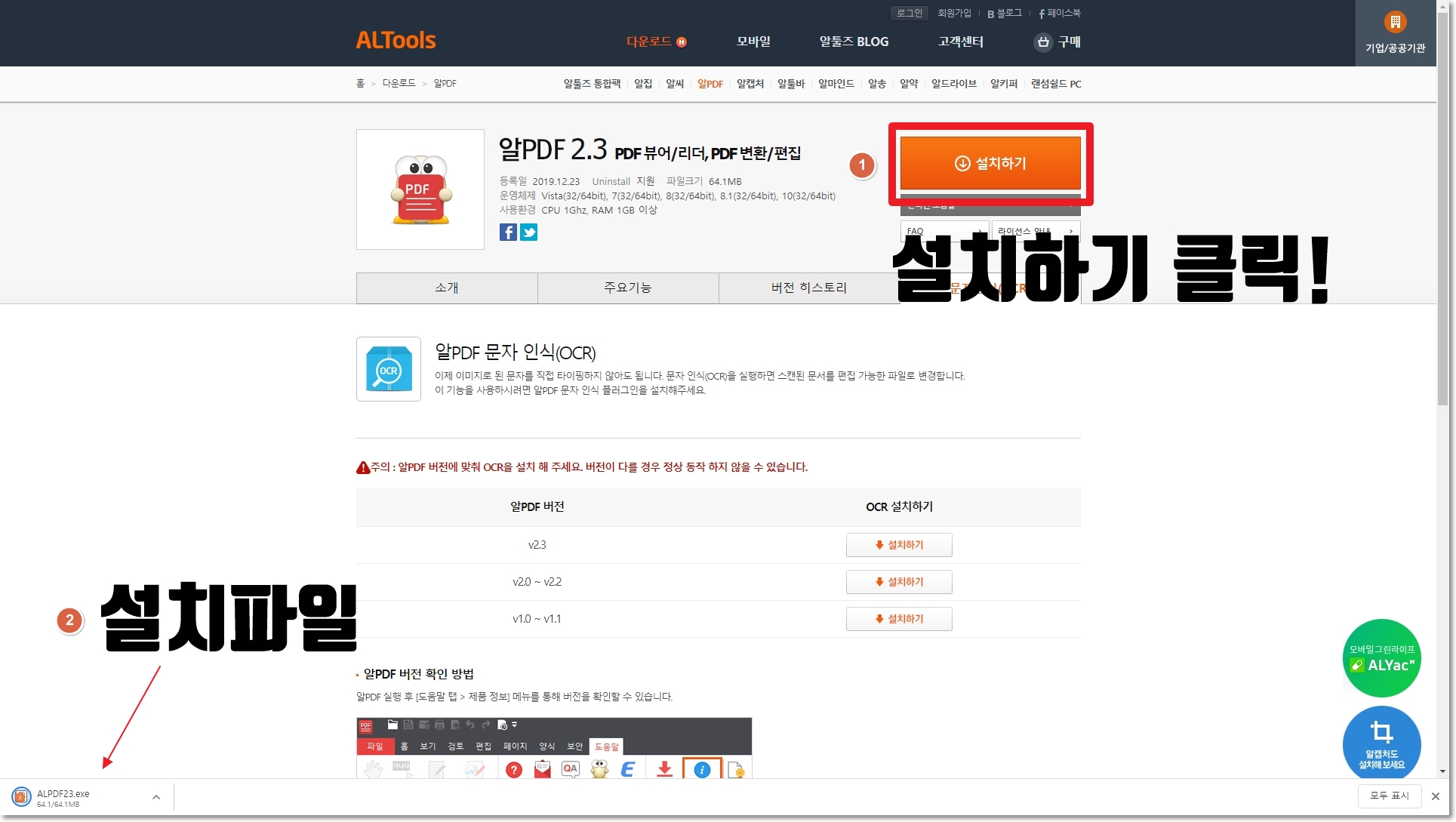Open the ALYac mobile green banner

1381,658
